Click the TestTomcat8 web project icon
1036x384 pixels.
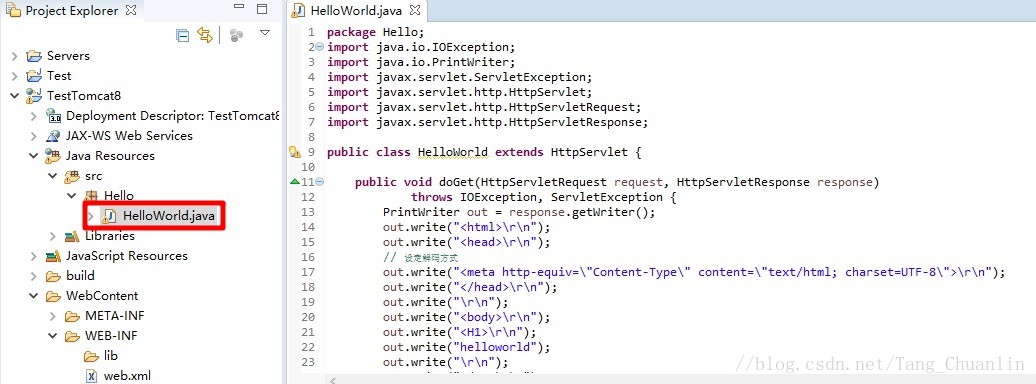point(34,96)
